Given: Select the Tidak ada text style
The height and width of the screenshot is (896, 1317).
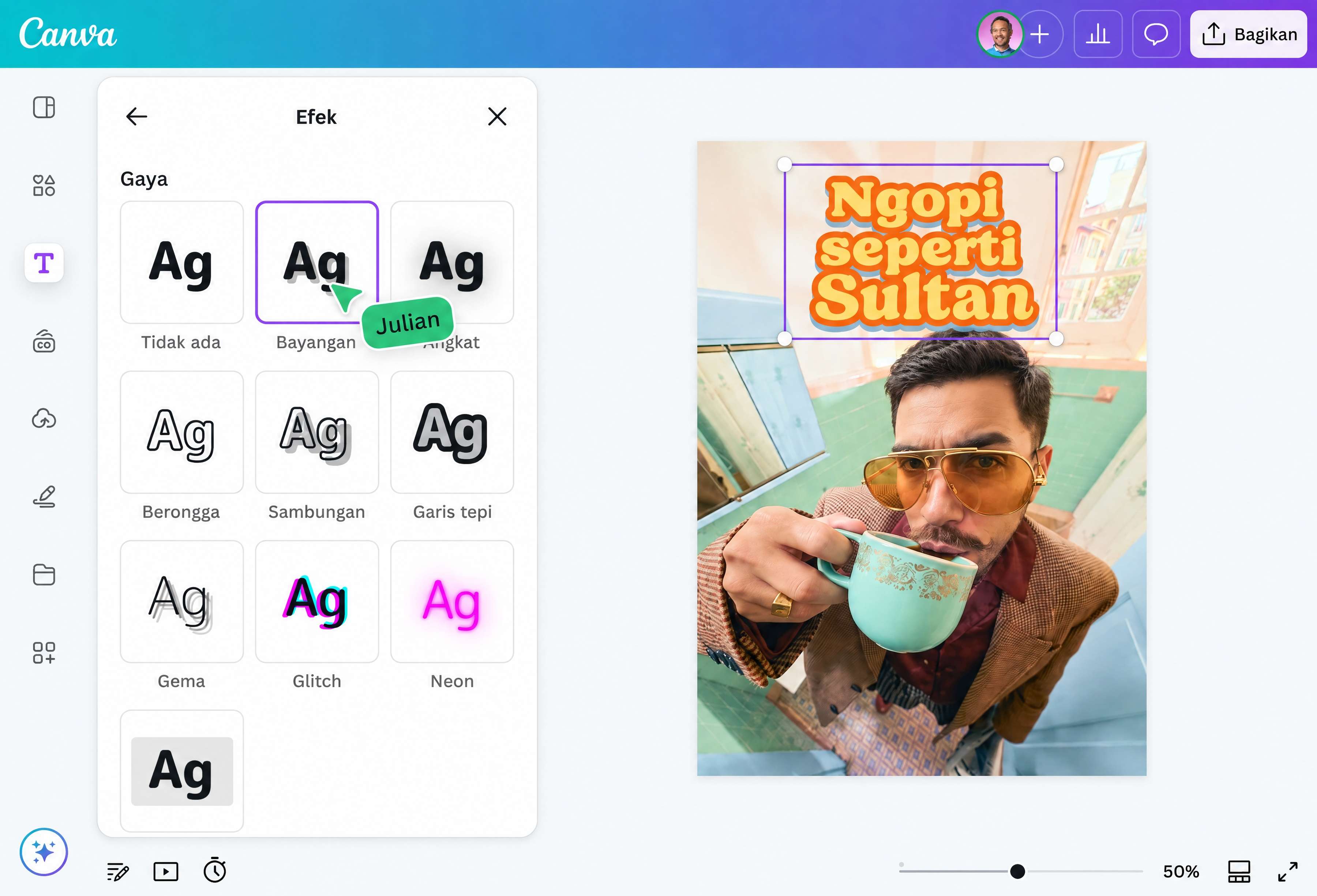Looking at the screenshot, I should click(x=181, y=262).
